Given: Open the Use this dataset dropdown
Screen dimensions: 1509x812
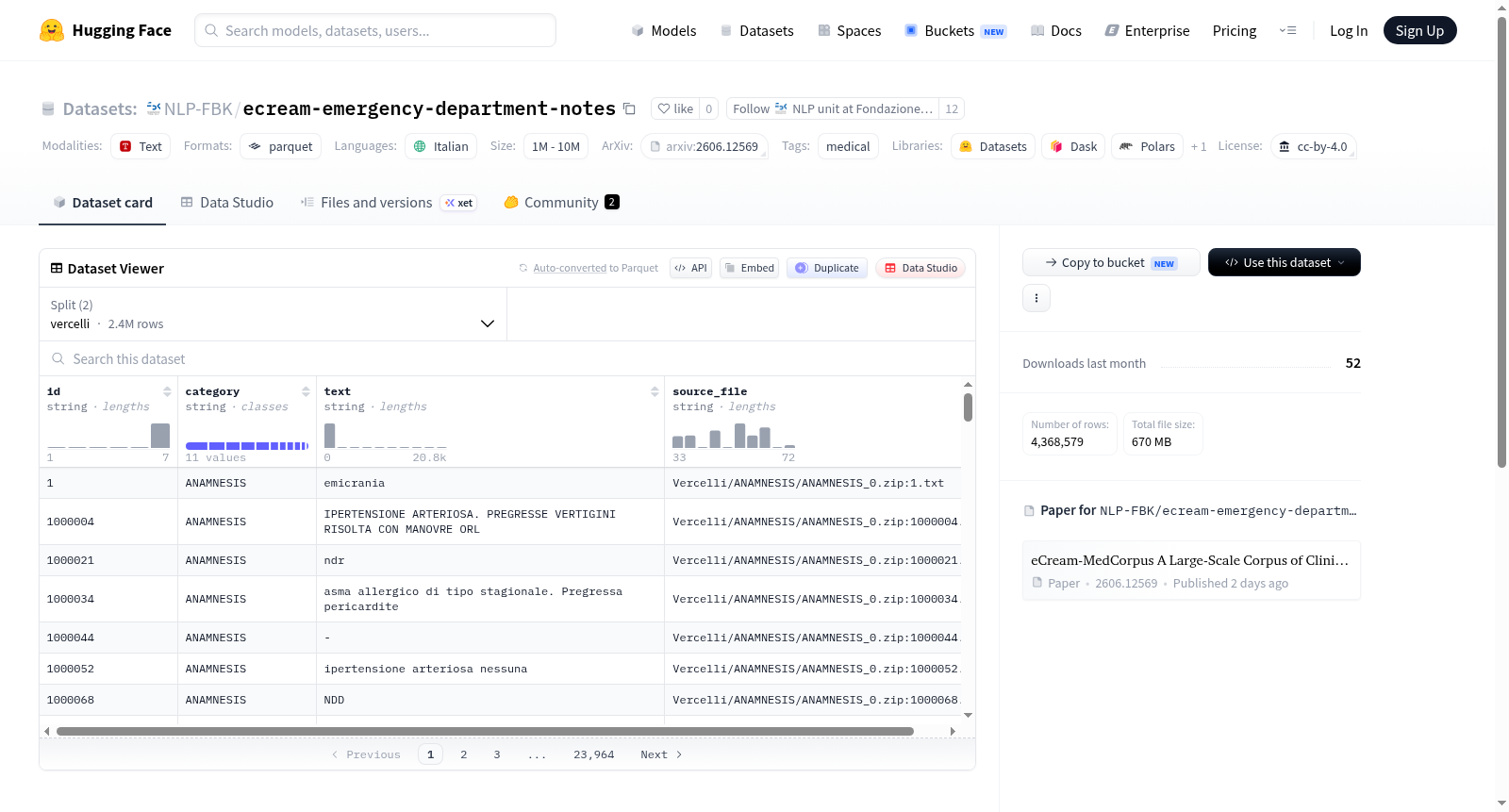Looking at the screenshot, I should tap(1285, 262).
